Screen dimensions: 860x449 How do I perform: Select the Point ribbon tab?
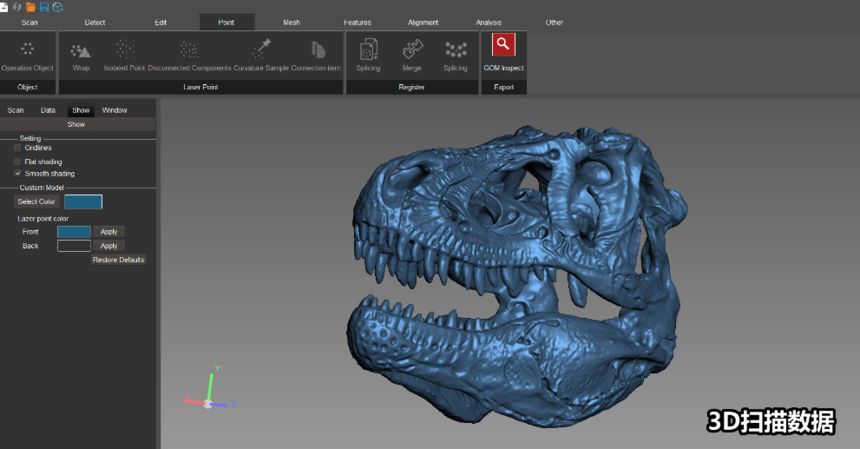(226, 22)
